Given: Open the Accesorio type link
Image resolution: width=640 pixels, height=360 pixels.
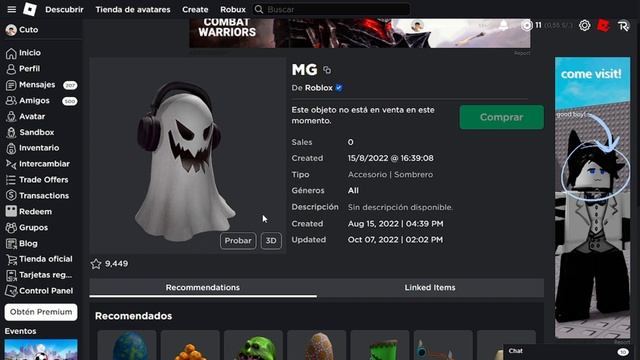Looking at the screenshot, I should point(367,175).
